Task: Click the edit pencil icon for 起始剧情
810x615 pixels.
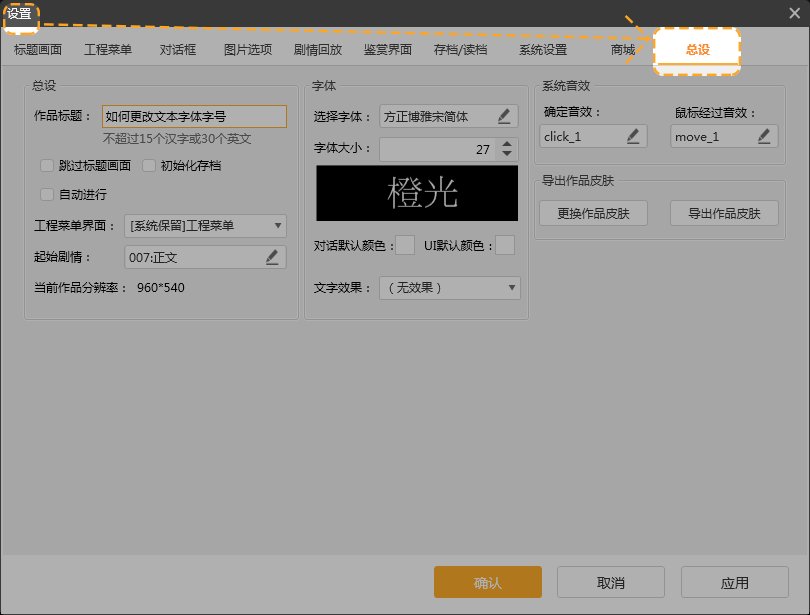Action: (x=272, y=257)
